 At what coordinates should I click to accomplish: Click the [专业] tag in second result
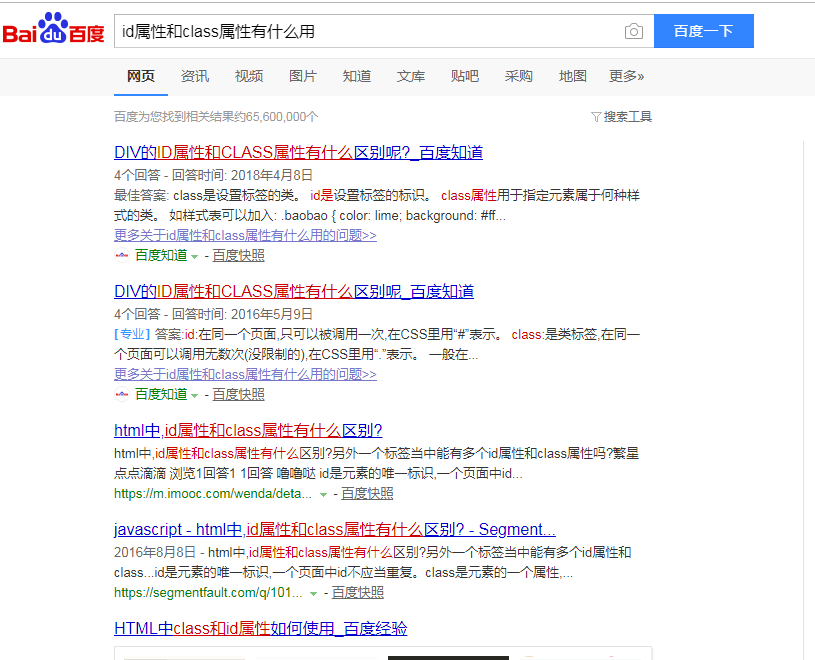coord(132,334)
